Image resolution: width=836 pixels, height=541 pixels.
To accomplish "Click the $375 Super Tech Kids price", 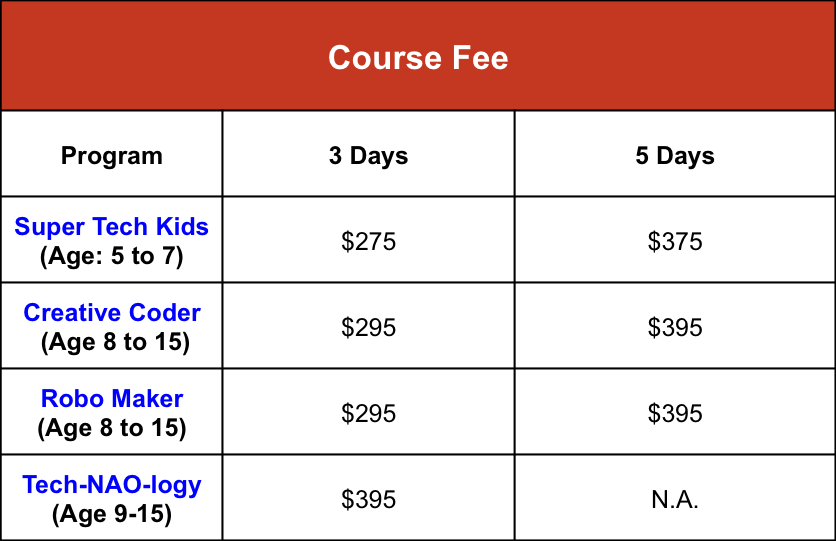I will pos(675,241).
